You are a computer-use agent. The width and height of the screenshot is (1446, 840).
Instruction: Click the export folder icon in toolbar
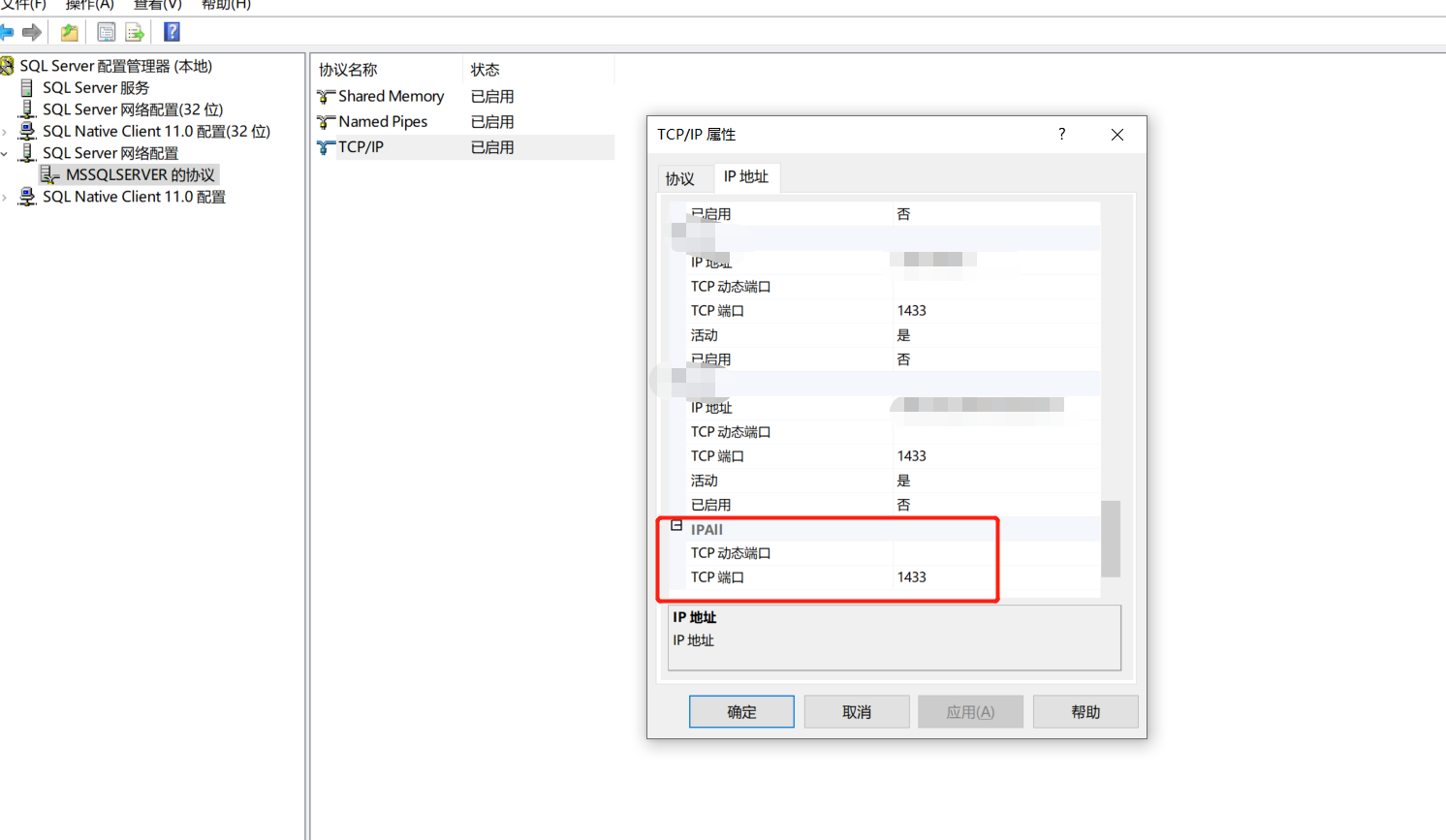[x=68, y=32]
